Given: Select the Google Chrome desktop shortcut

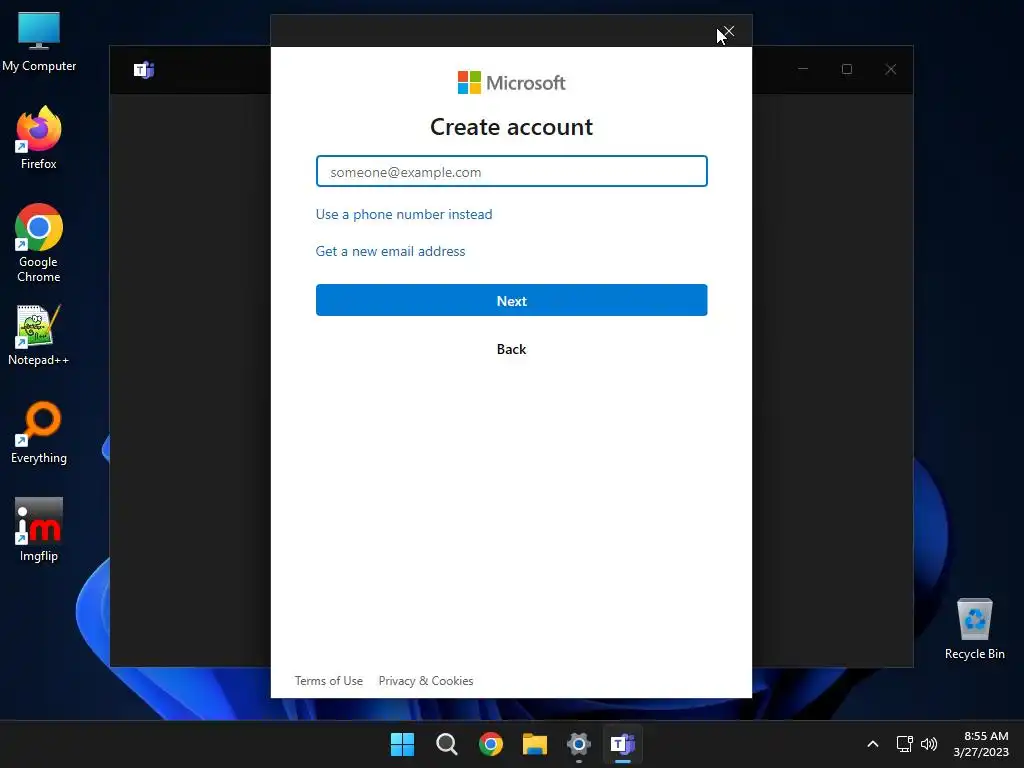Looking at the screenshot, I should click(39, 243).
